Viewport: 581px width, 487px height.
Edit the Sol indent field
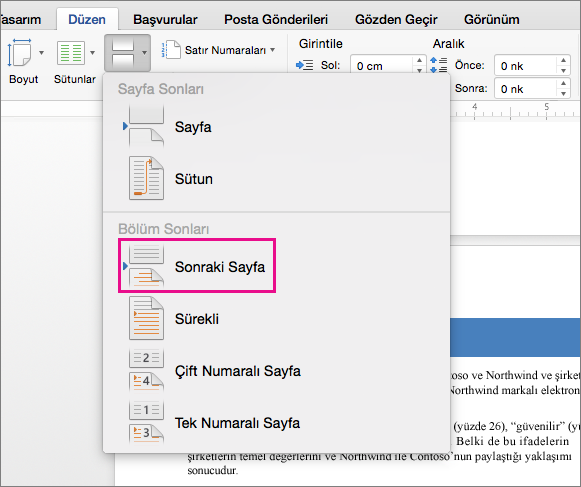382,66
